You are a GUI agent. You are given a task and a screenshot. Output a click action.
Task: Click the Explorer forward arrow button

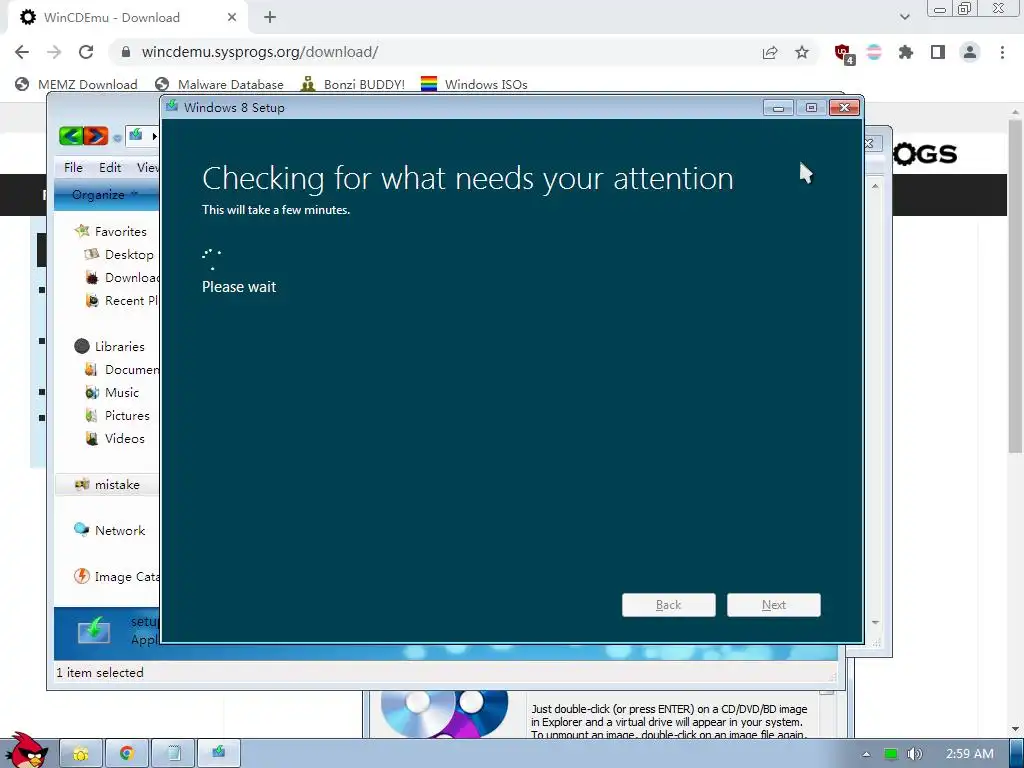(95, 136)
